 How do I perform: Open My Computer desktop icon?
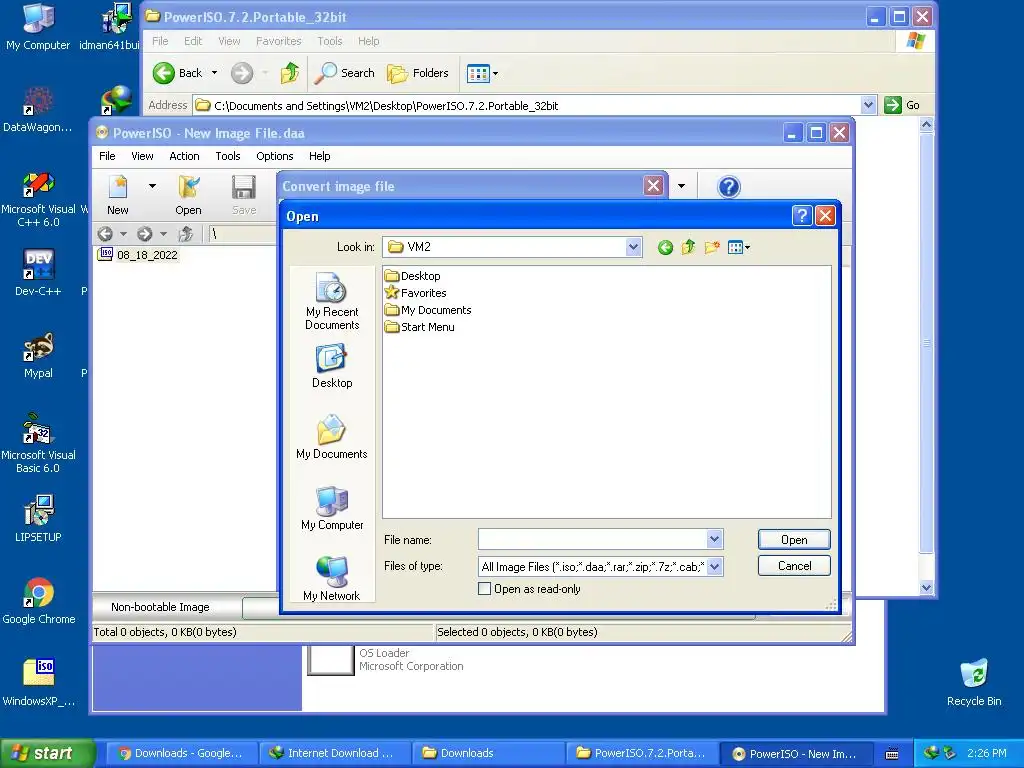pos(38,27)
